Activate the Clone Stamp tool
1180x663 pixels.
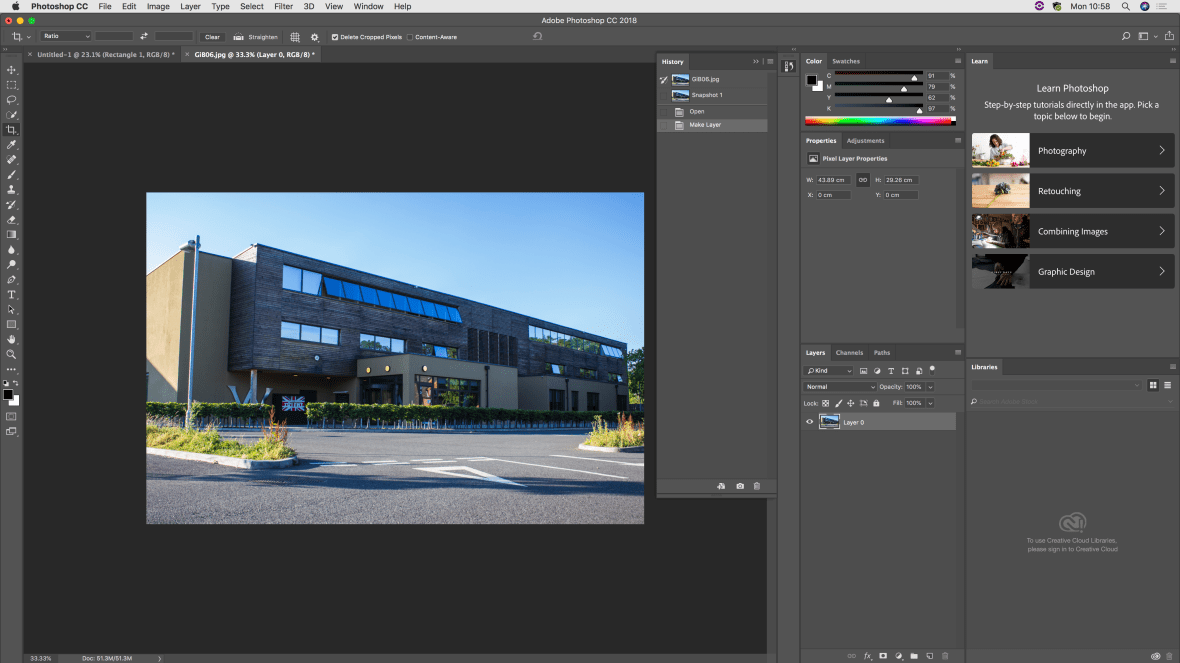[x=12, y=190]
